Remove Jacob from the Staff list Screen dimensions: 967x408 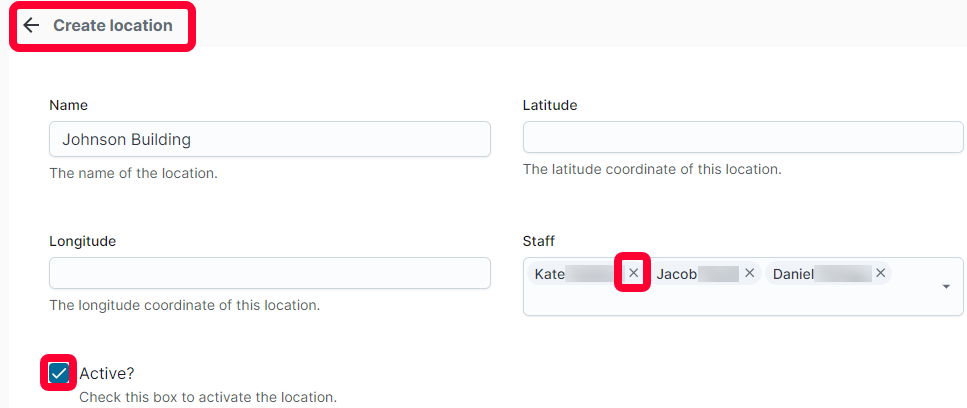749,273
